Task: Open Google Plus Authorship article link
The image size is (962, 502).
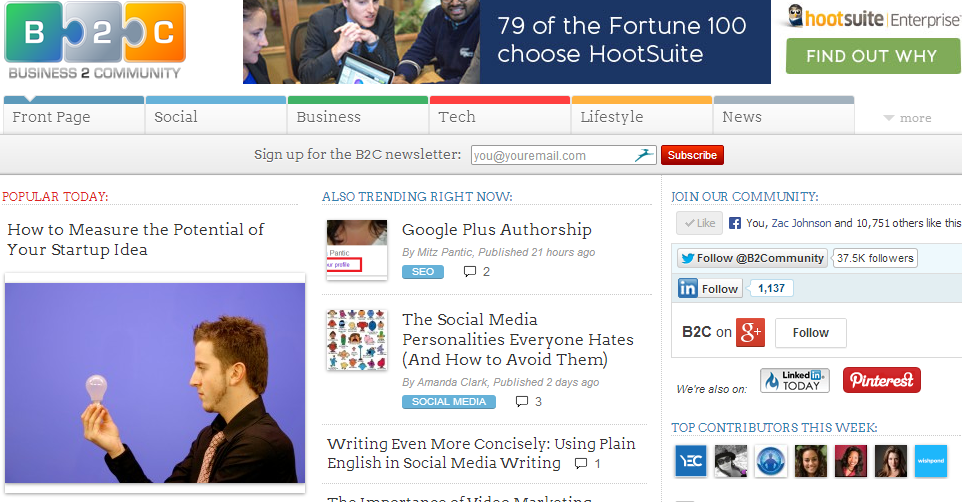Action: click(x=496, y=230)
